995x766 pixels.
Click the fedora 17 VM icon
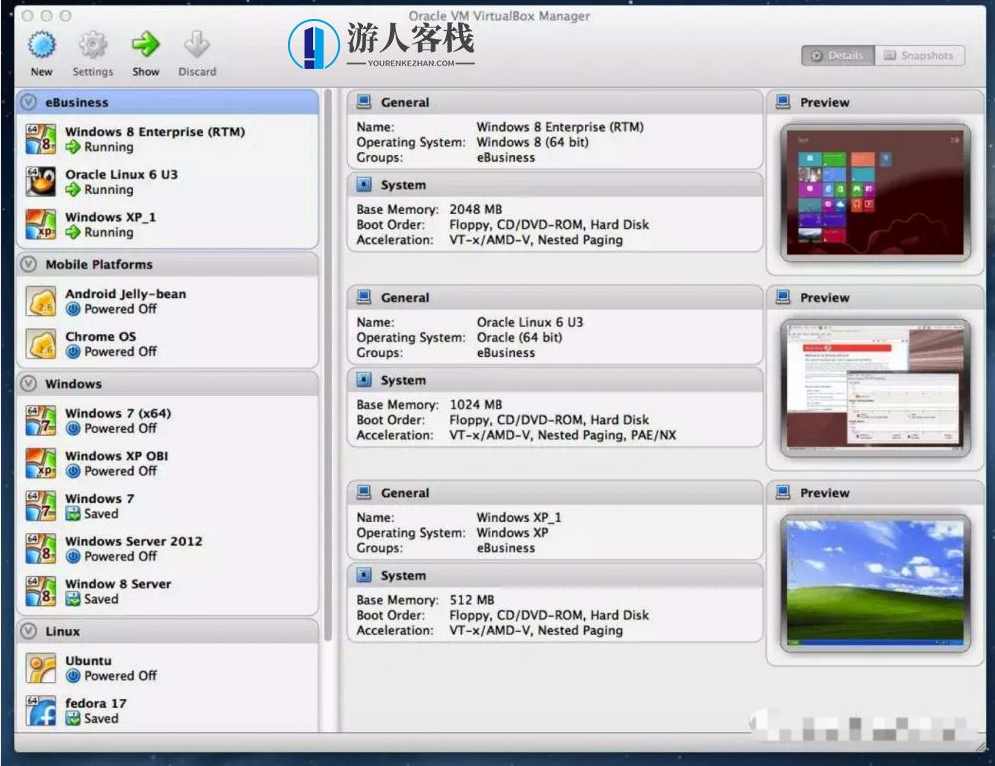pyautogui.click(x=41, y=711)
